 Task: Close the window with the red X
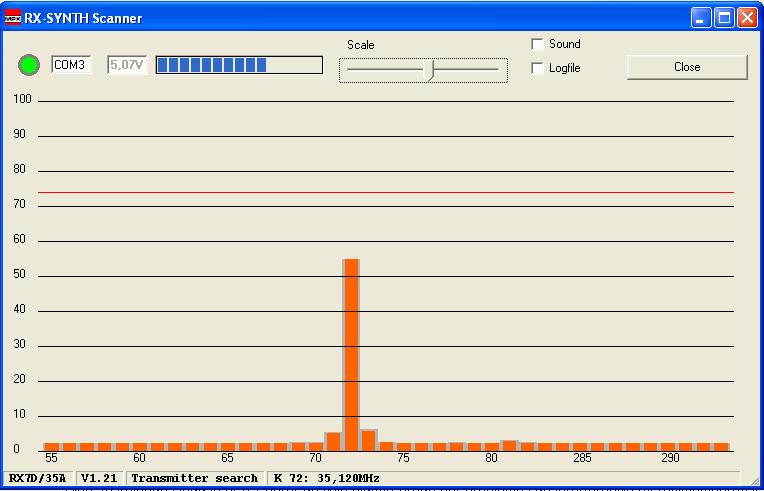pyautogui.click(x=747, y=19)
